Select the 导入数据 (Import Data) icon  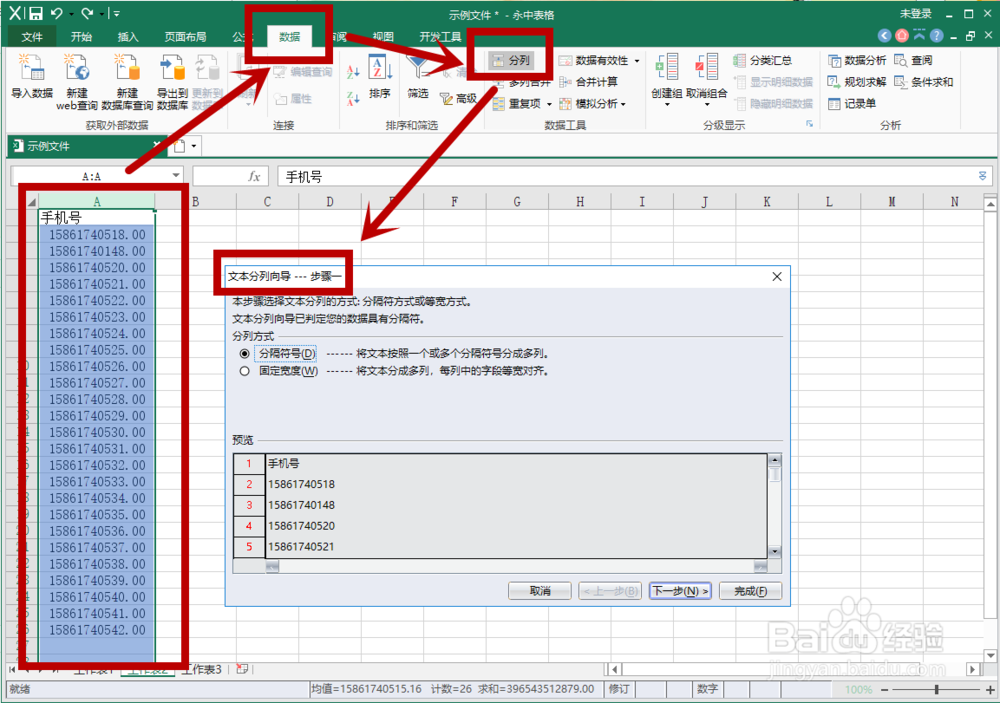coord(31,80)
